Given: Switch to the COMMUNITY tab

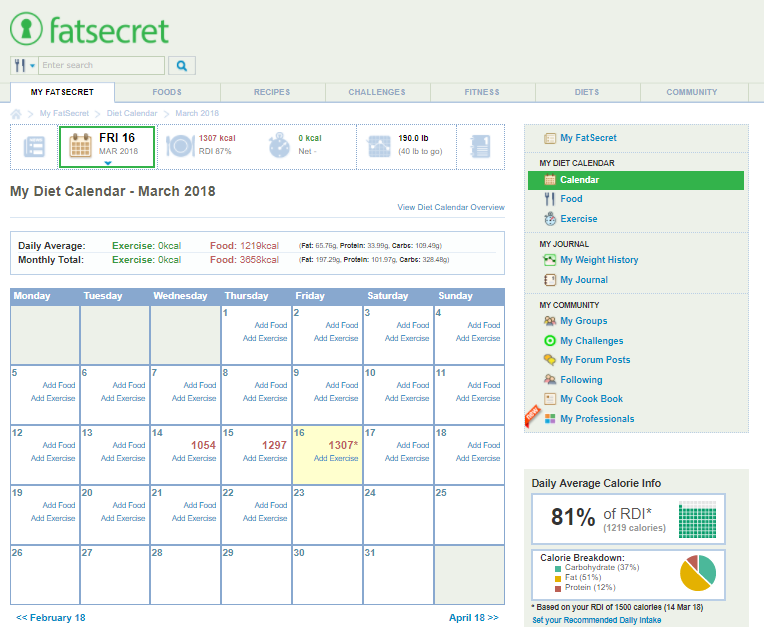Looking at the screenshot, I should (x=692, y=92).
